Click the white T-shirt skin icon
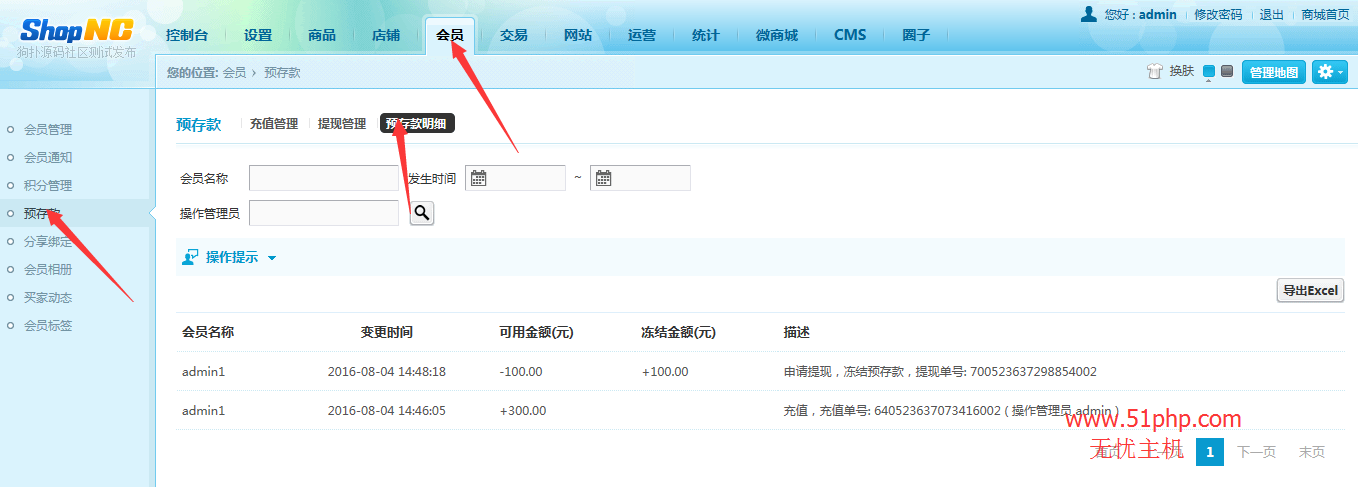Screen dimensions: 1358x487 (x=1154, y=72)
